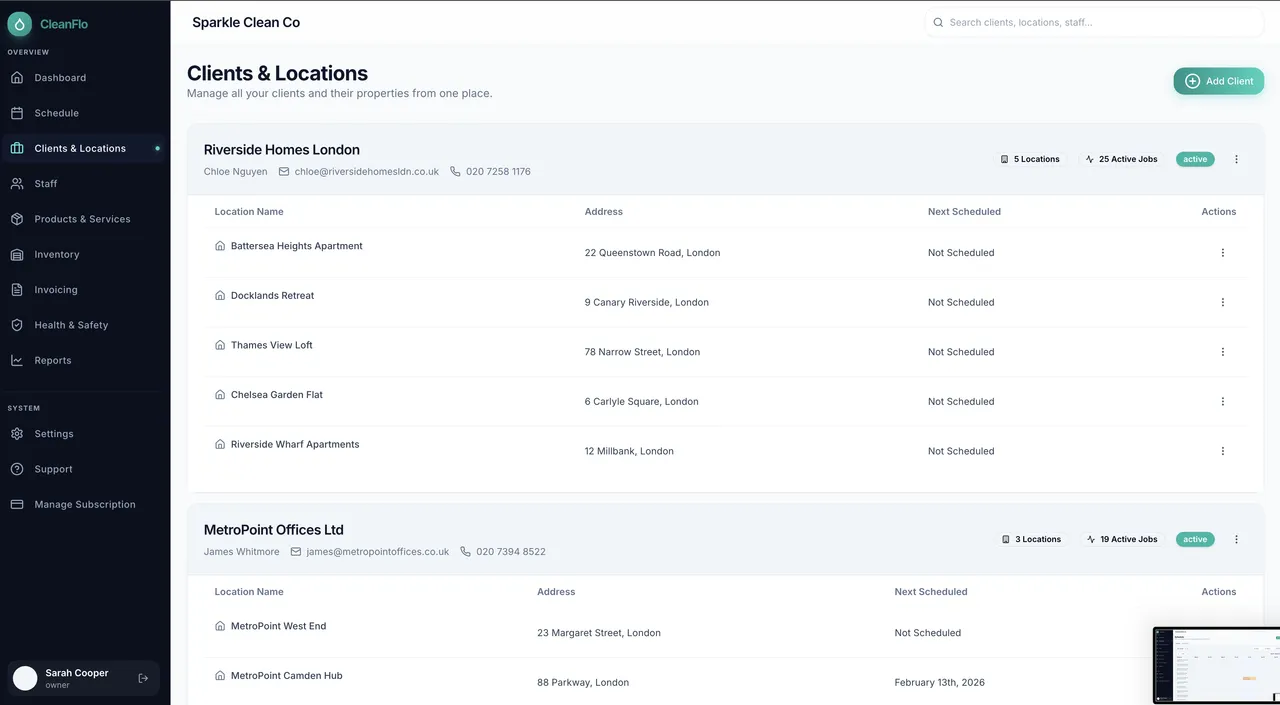Viewport: 1280px width, 705px height.
Task: Click the CleanFlo droplet logo icon
Action: point(20,24)
